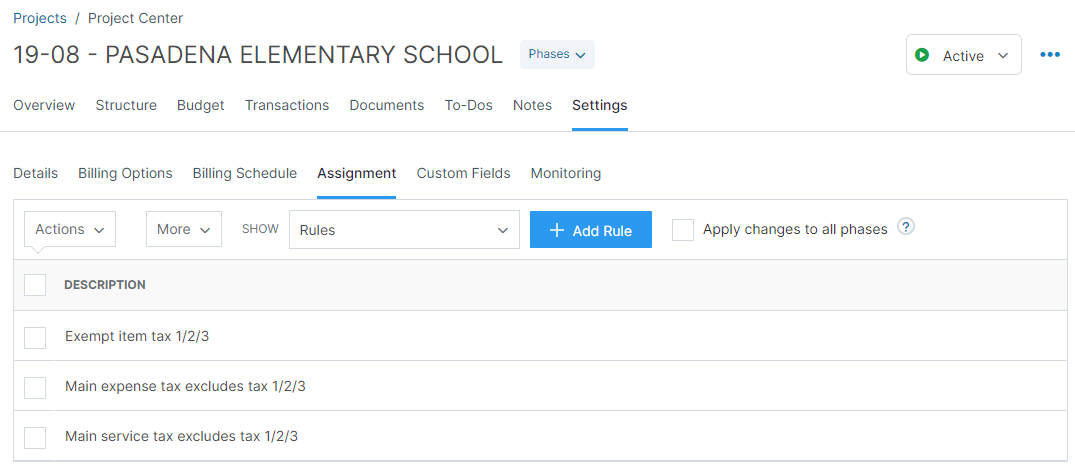Switch to the Transactions tab
1075x472 pixels.
pyautogui.click(x=287, y=106)
